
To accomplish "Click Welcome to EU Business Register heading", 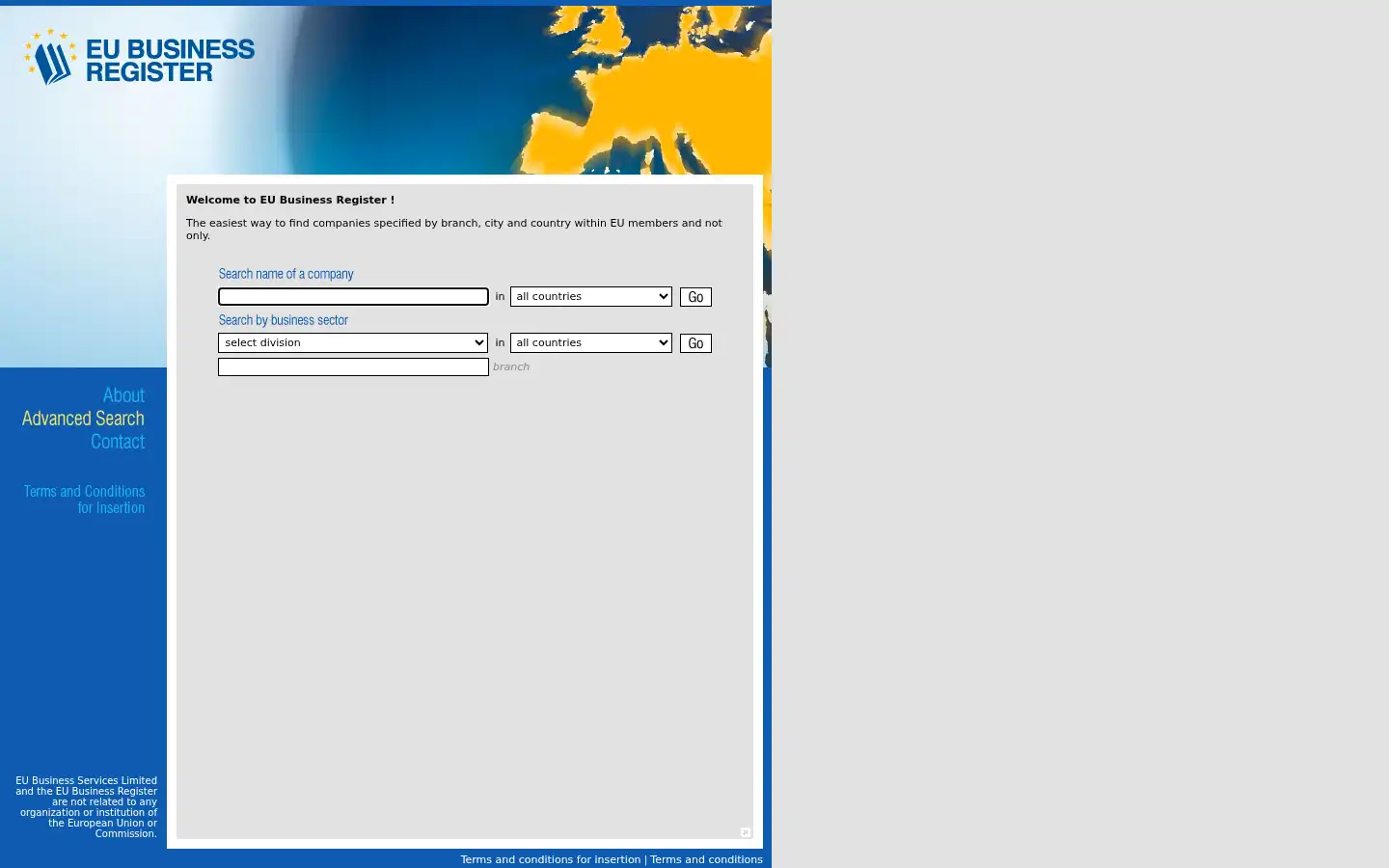I will [x=290, y=200].
